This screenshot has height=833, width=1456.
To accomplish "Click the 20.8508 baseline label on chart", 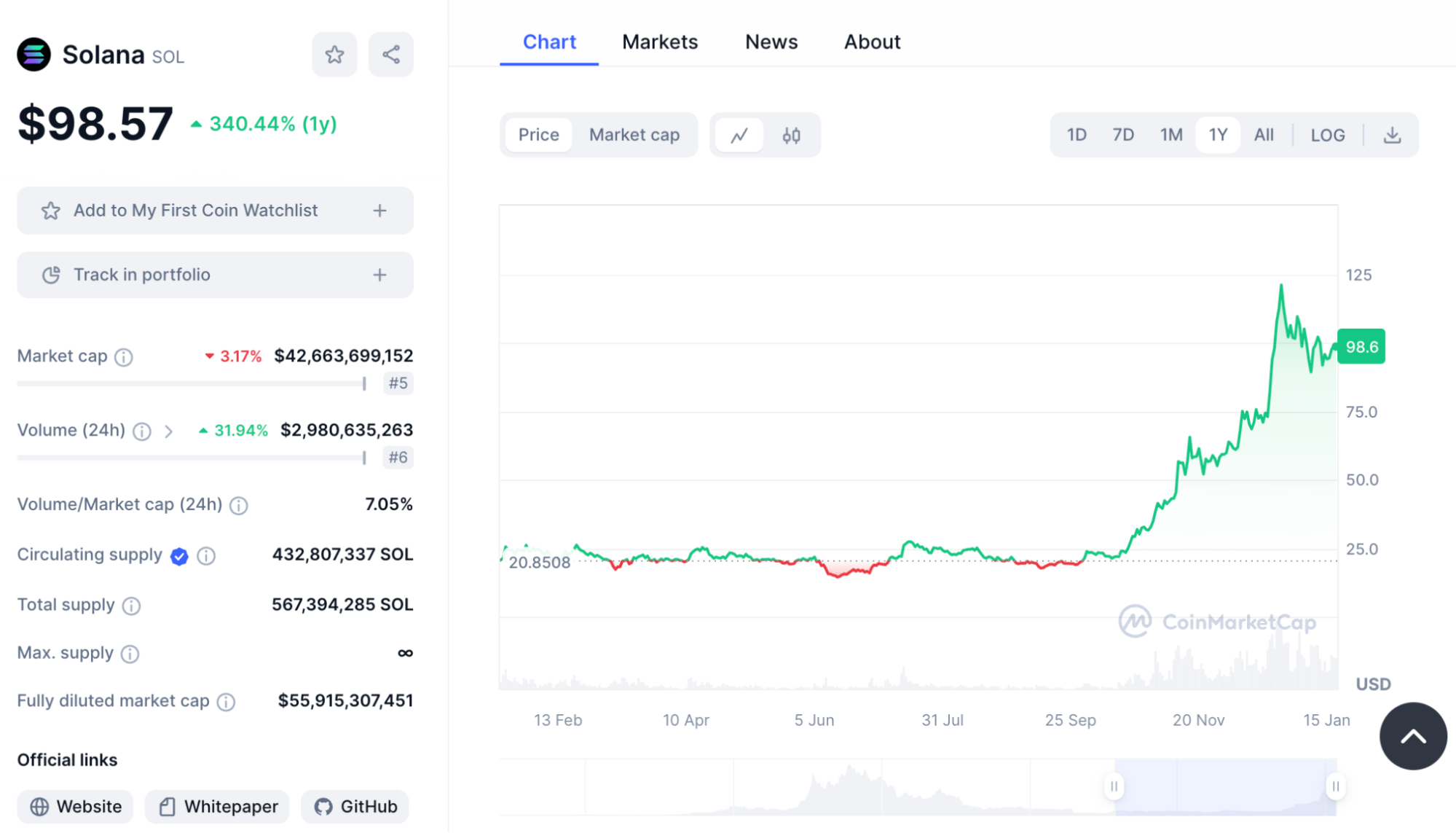I will click(x=539, y=563).
